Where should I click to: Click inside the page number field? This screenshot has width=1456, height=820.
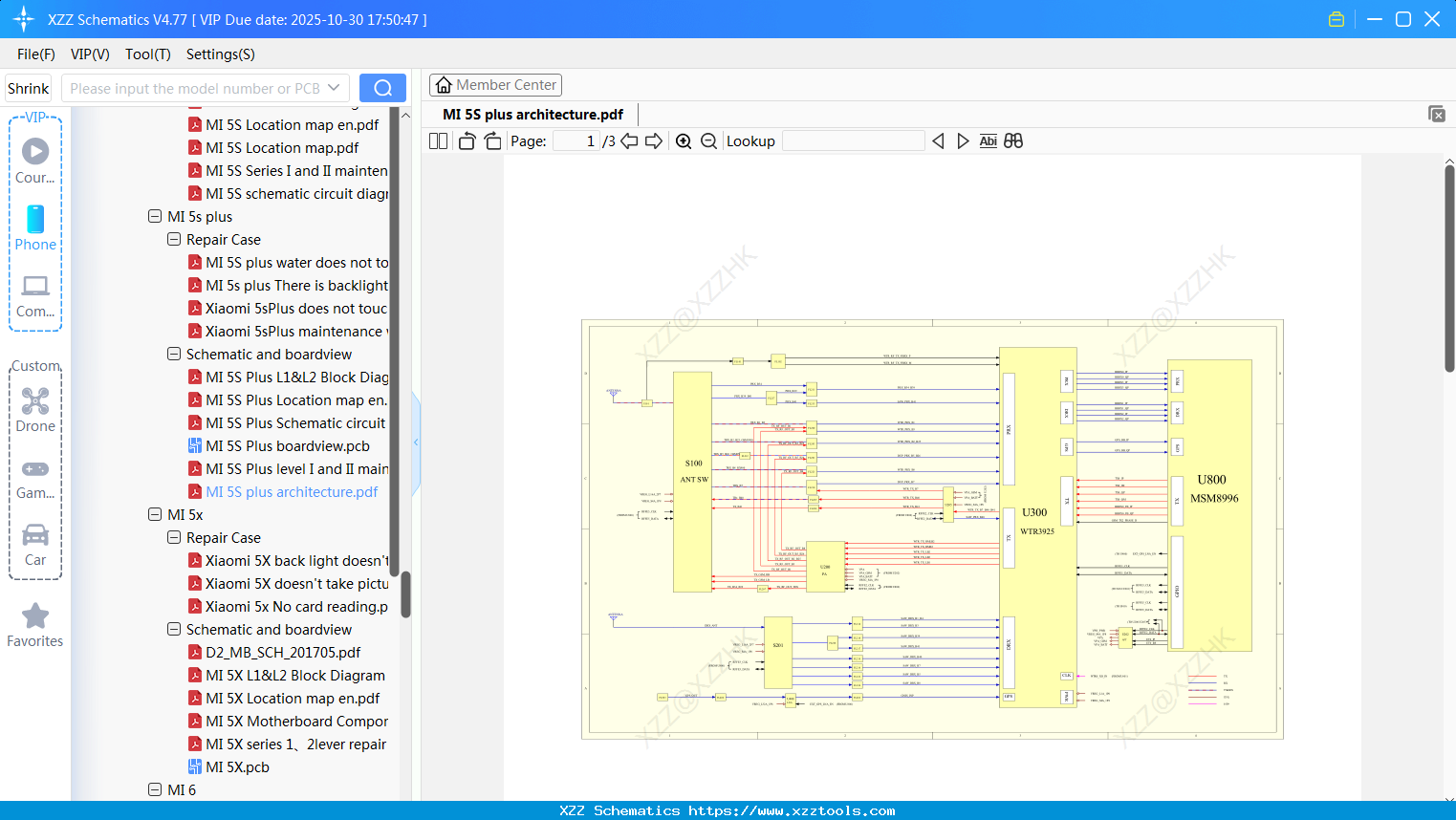click(x=574, y=140)
